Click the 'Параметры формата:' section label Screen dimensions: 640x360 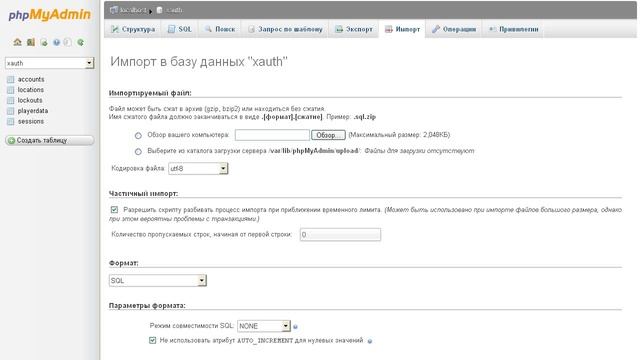click(x=147, y=305)
